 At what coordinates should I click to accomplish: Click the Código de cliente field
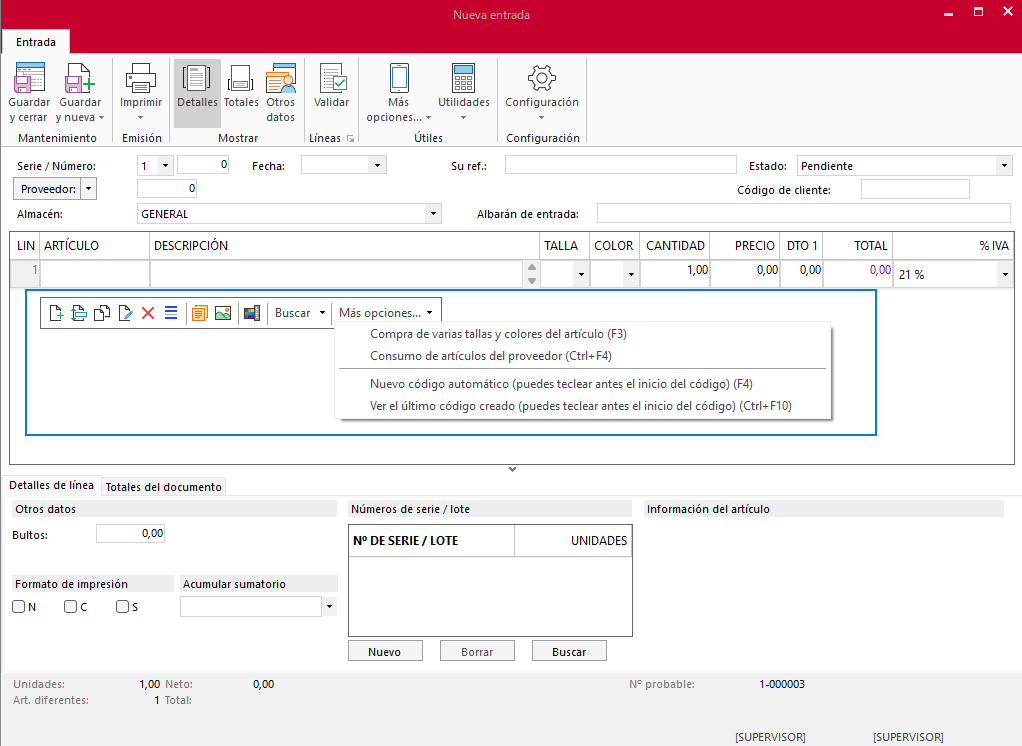point(915,190)
